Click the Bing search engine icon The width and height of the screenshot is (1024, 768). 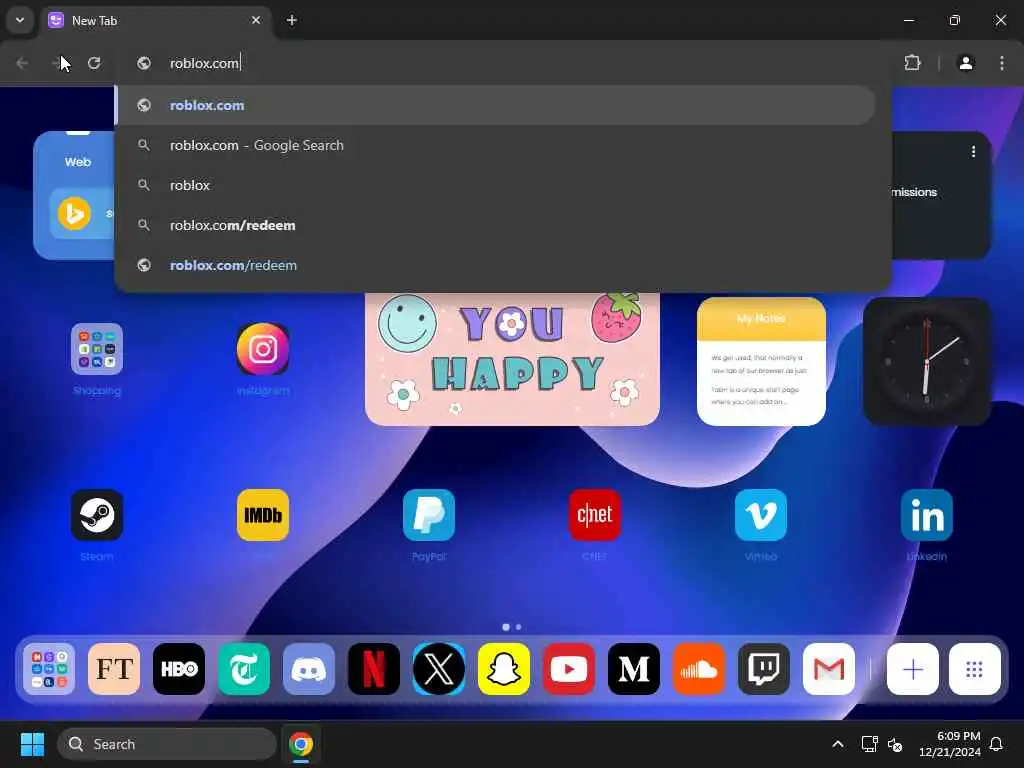click(x=74, y=214)
